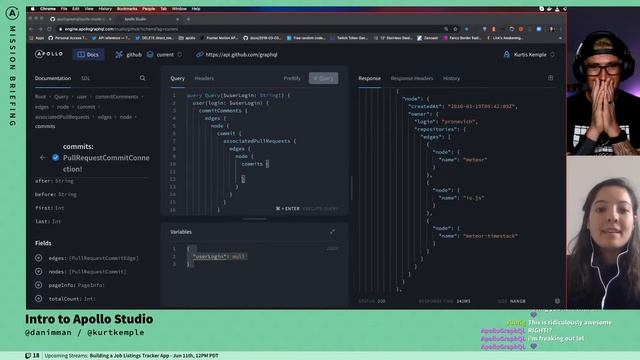The image size is (640, 360).
Task: Go back with docs left arrow
Action: 42,158
